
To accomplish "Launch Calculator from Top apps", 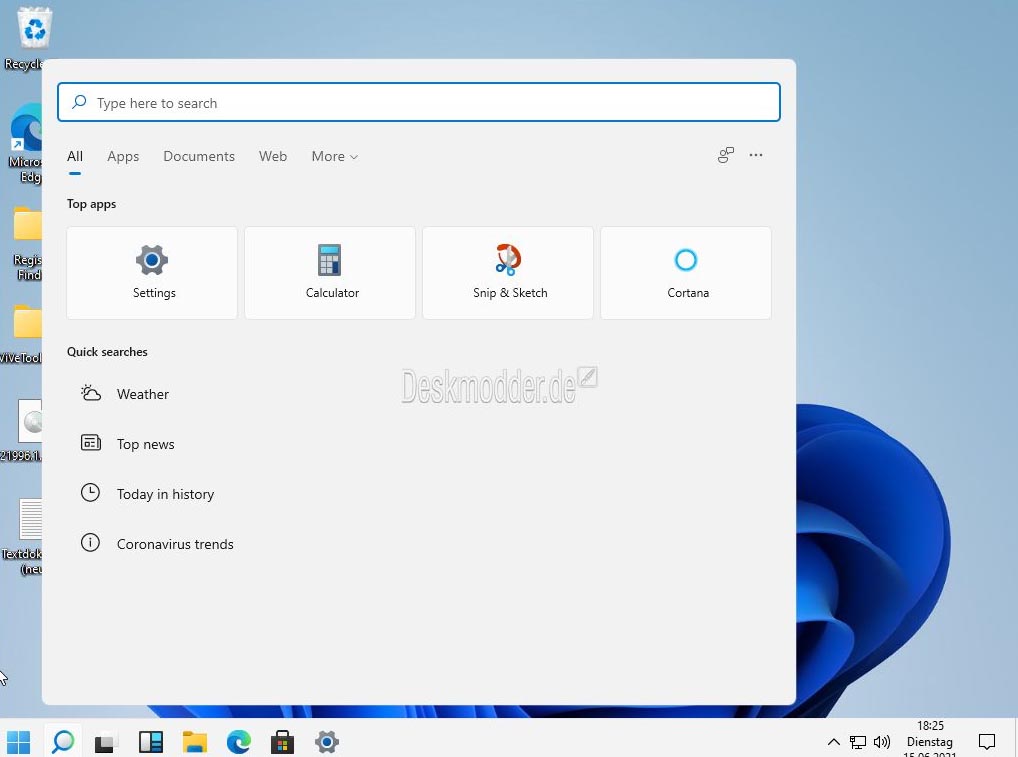I will pos(330,273).
